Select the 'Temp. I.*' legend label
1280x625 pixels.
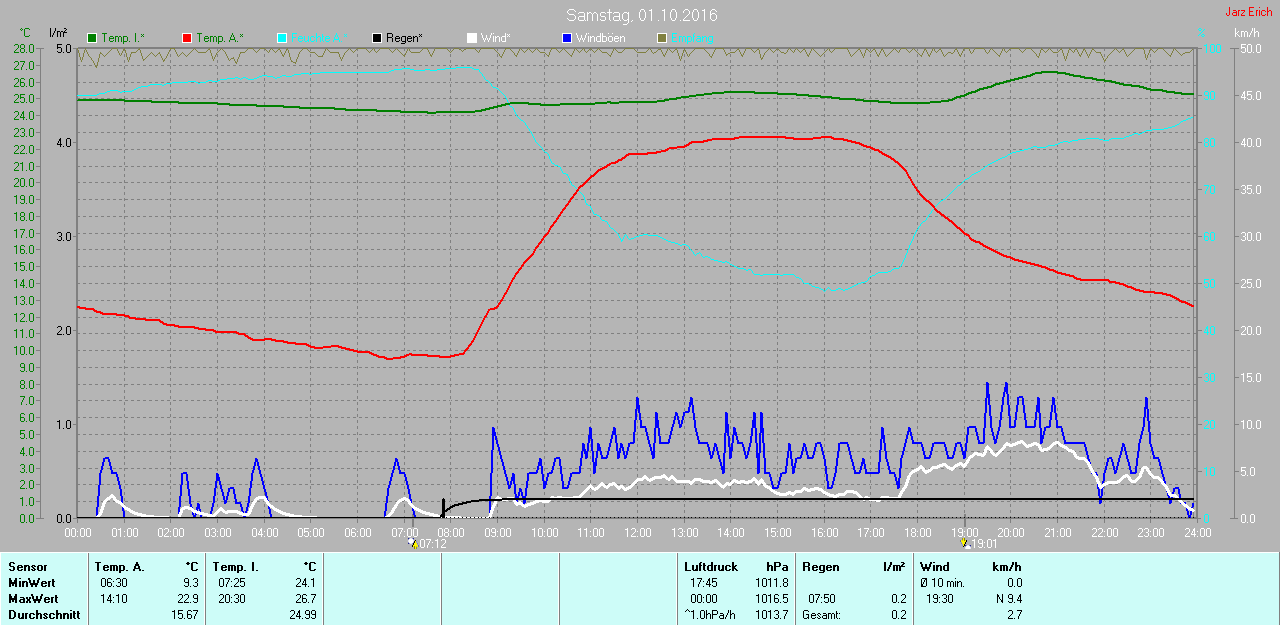[x=123, y=38]
